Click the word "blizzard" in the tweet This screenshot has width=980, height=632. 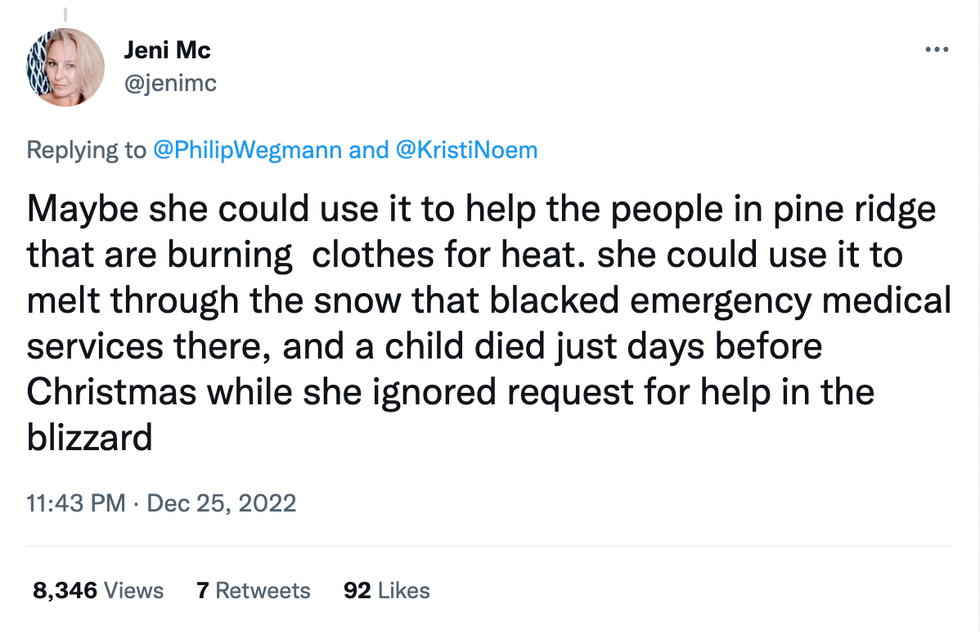tap(89, 436)
